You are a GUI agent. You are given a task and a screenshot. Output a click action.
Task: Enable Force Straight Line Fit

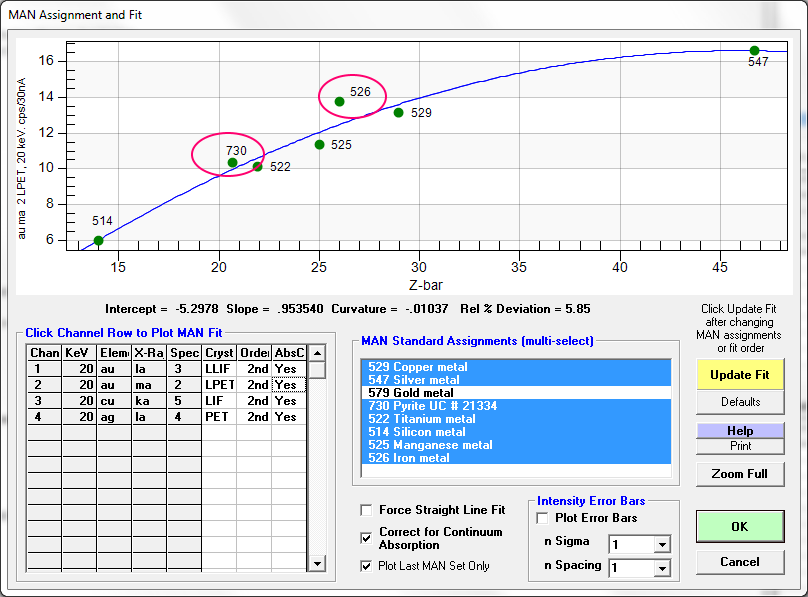click(366, 510)
